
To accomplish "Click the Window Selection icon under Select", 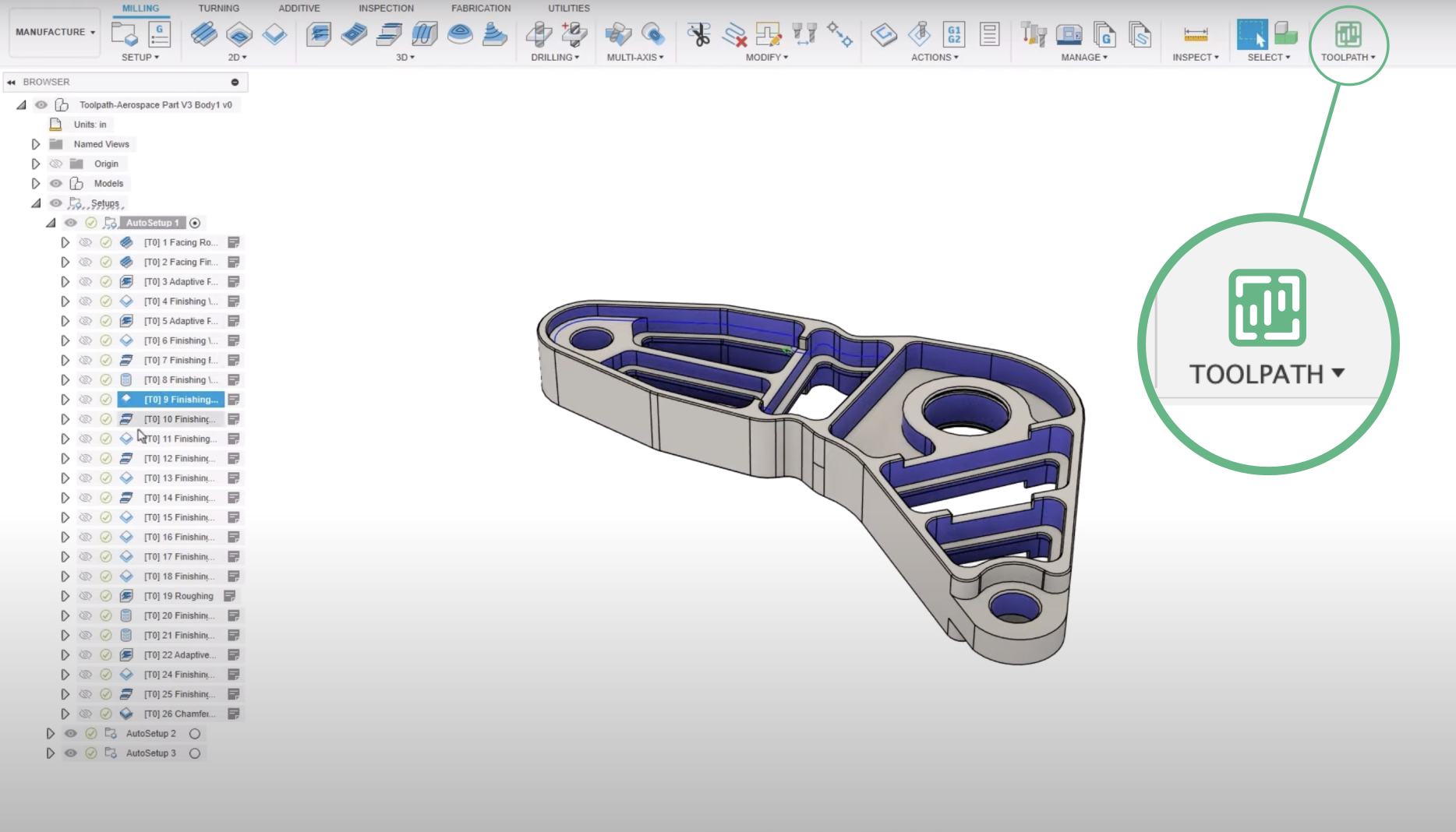I will (1251, 33).
